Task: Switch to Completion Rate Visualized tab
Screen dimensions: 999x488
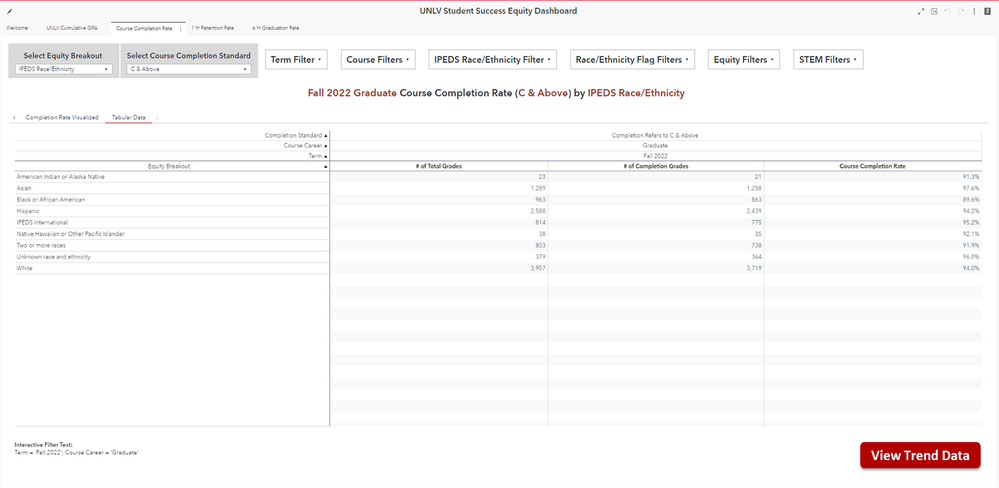Action: pos(62,118)
